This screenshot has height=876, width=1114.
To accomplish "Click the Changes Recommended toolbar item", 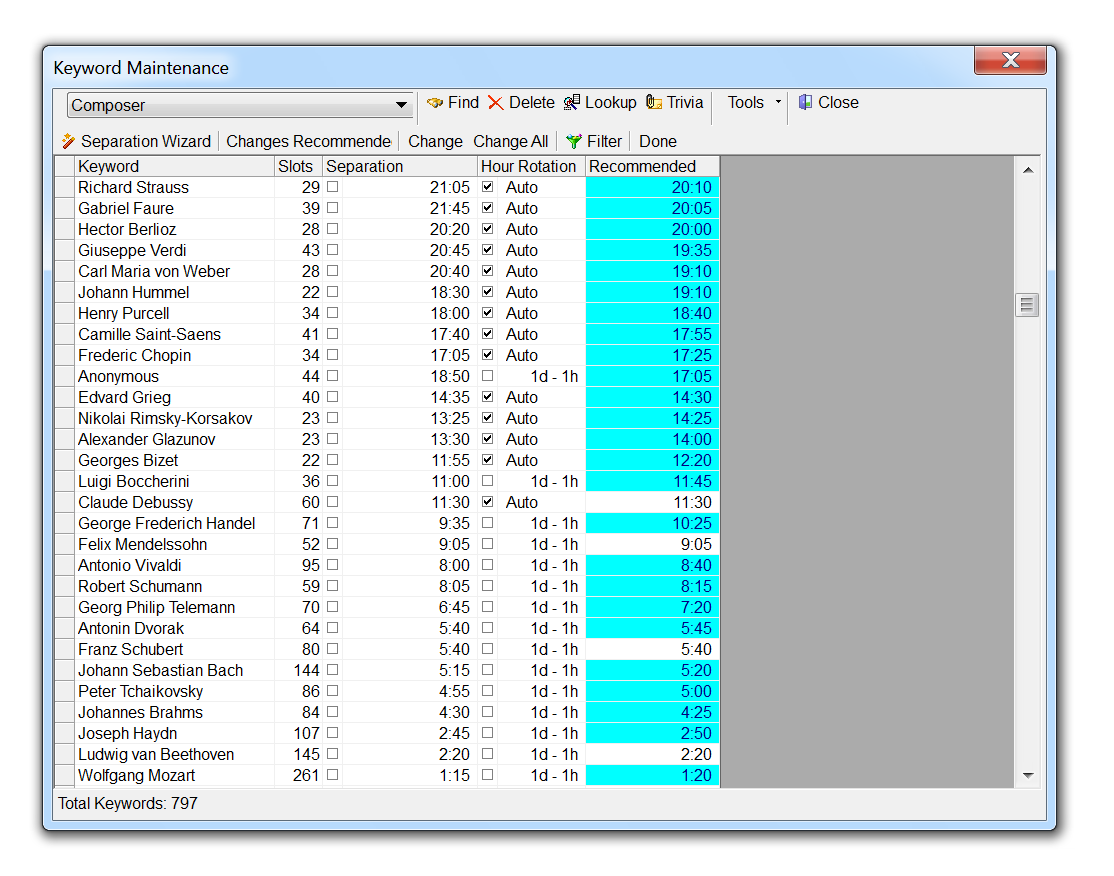I will [308, 142].
